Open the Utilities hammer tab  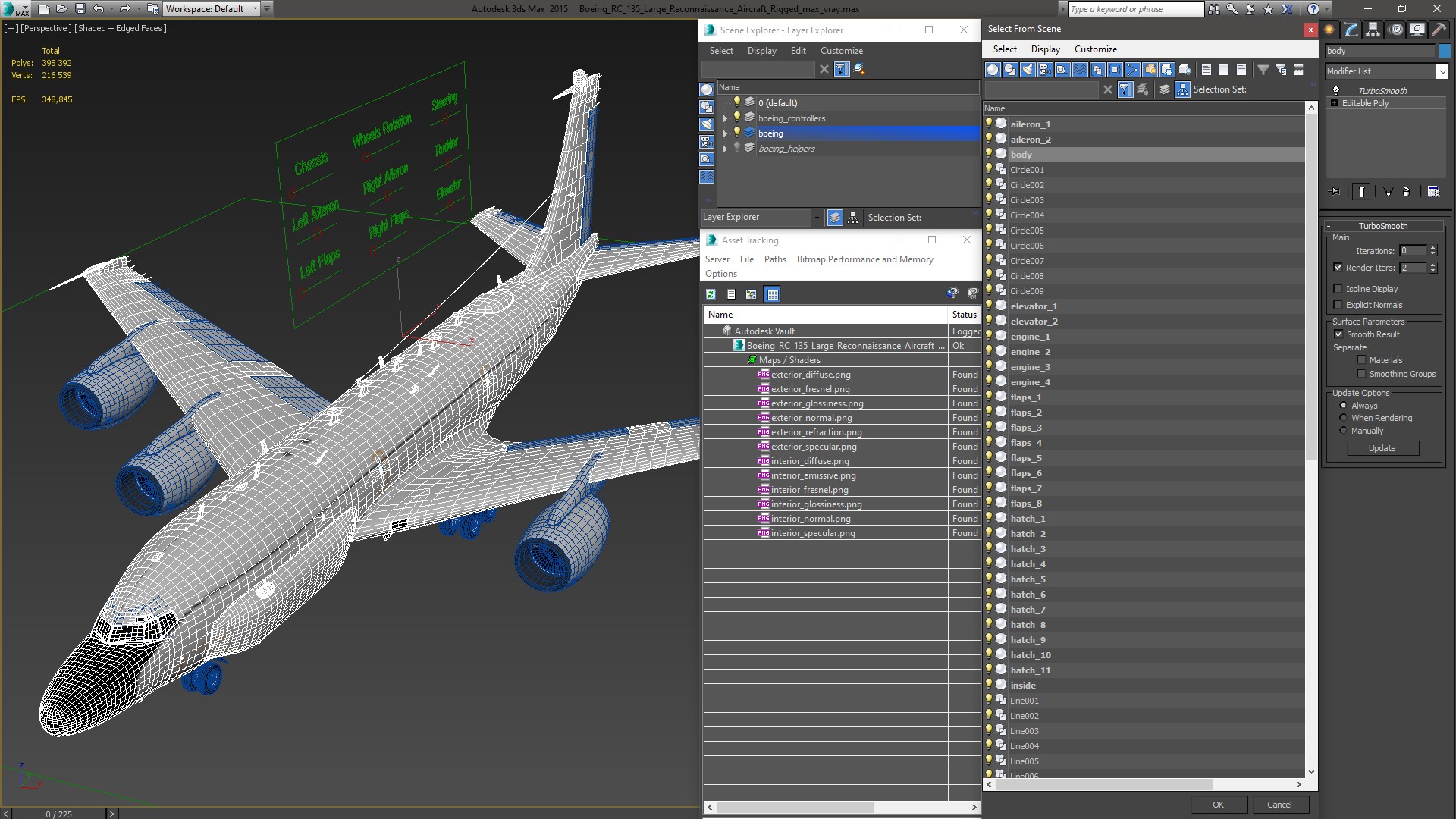click(1439, 30)
